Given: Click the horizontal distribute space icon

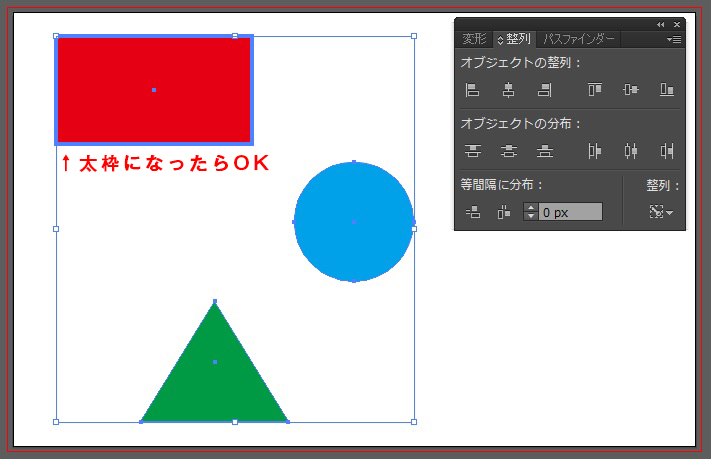Looking at the screenshot, I should 504,212.
